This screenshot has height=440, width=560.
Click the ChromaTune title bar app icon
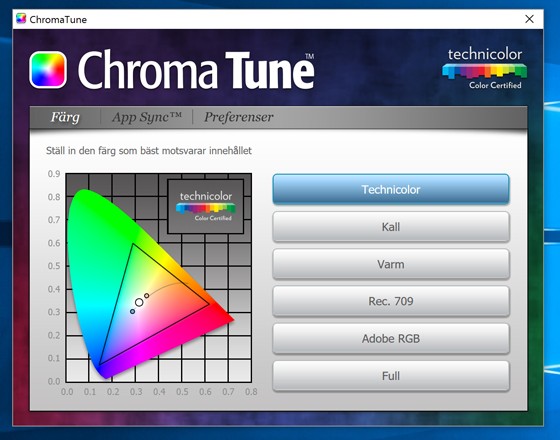click(21, 19)
